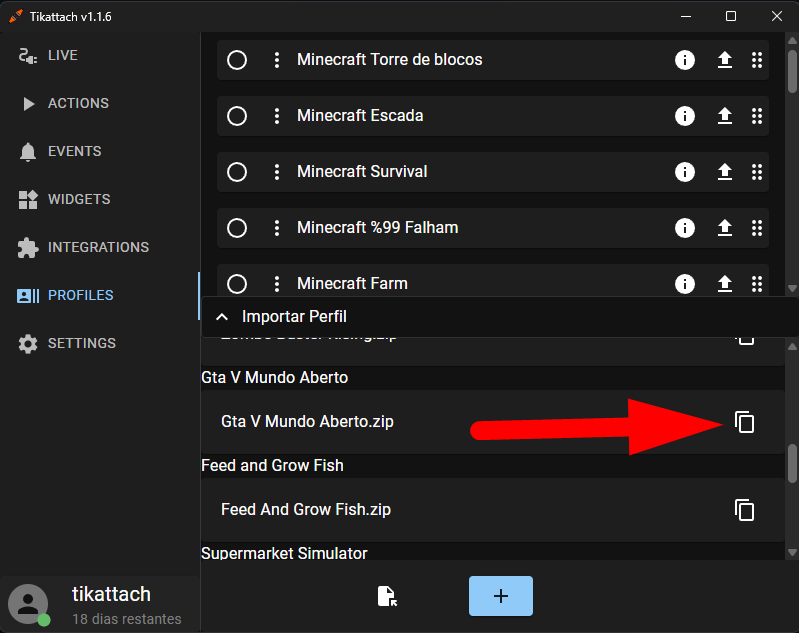Open options menu for Minecraft Farm

277,284
